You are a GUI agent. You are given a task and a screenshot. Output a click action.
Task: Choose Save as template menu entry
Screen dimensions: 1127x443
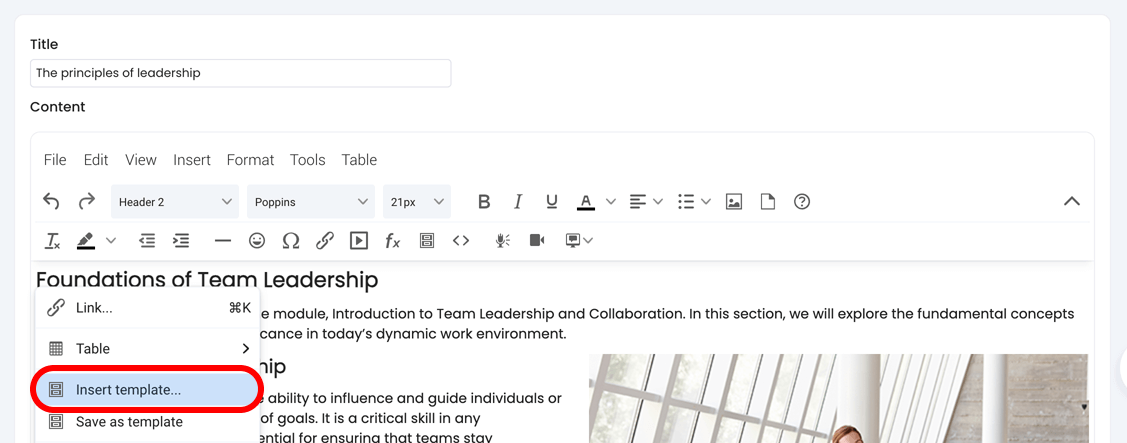click(x=147, y=421)
